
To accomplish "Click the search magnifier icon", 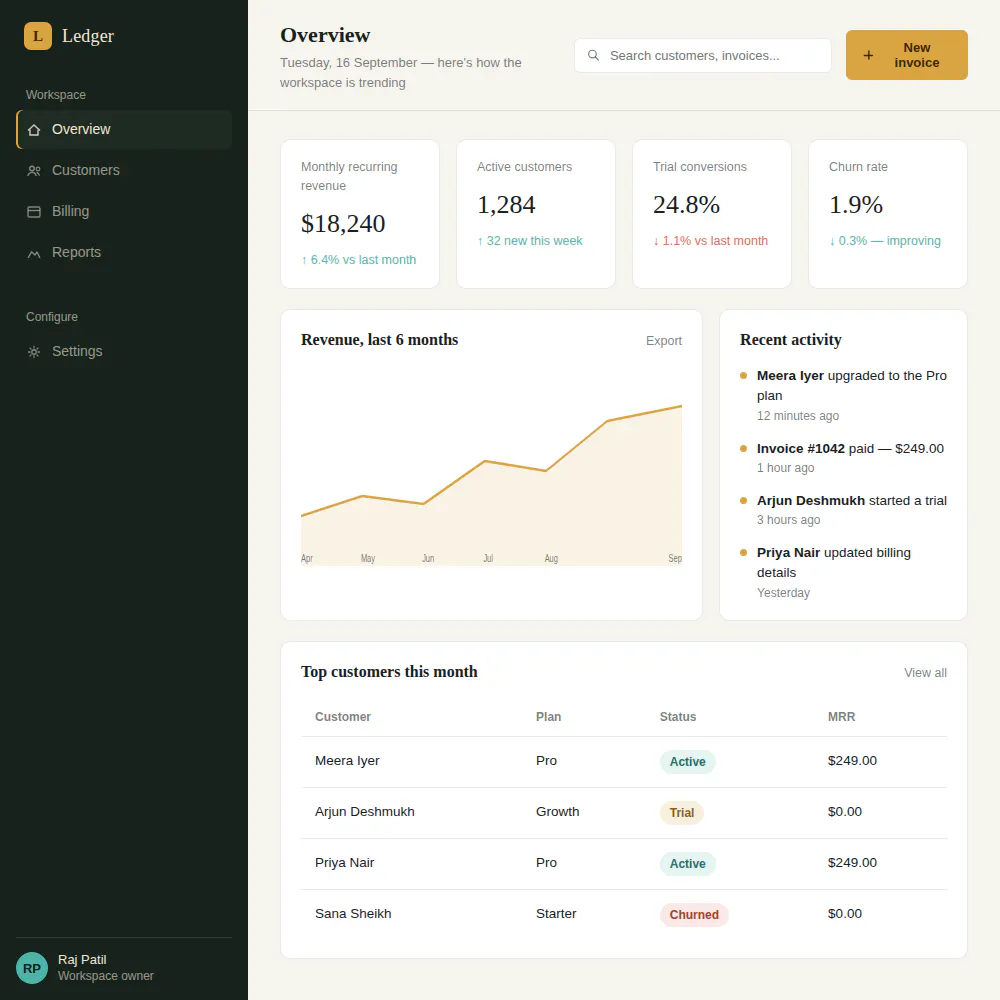I will tap(593, 55).
